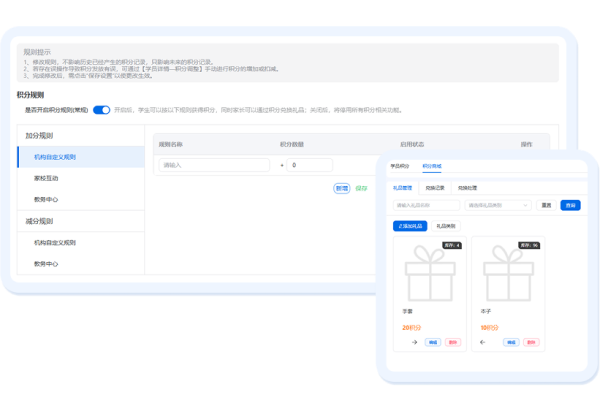Delete the 本子 gift item
The image size is (600, 410).
tap(531, 342)
